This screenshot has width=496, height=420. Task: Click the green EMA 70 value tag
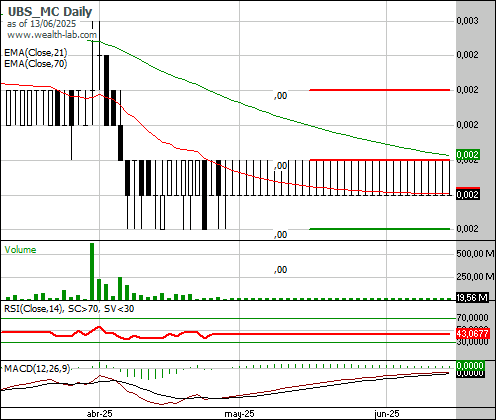pyautogui.click(x=468, y=155)
